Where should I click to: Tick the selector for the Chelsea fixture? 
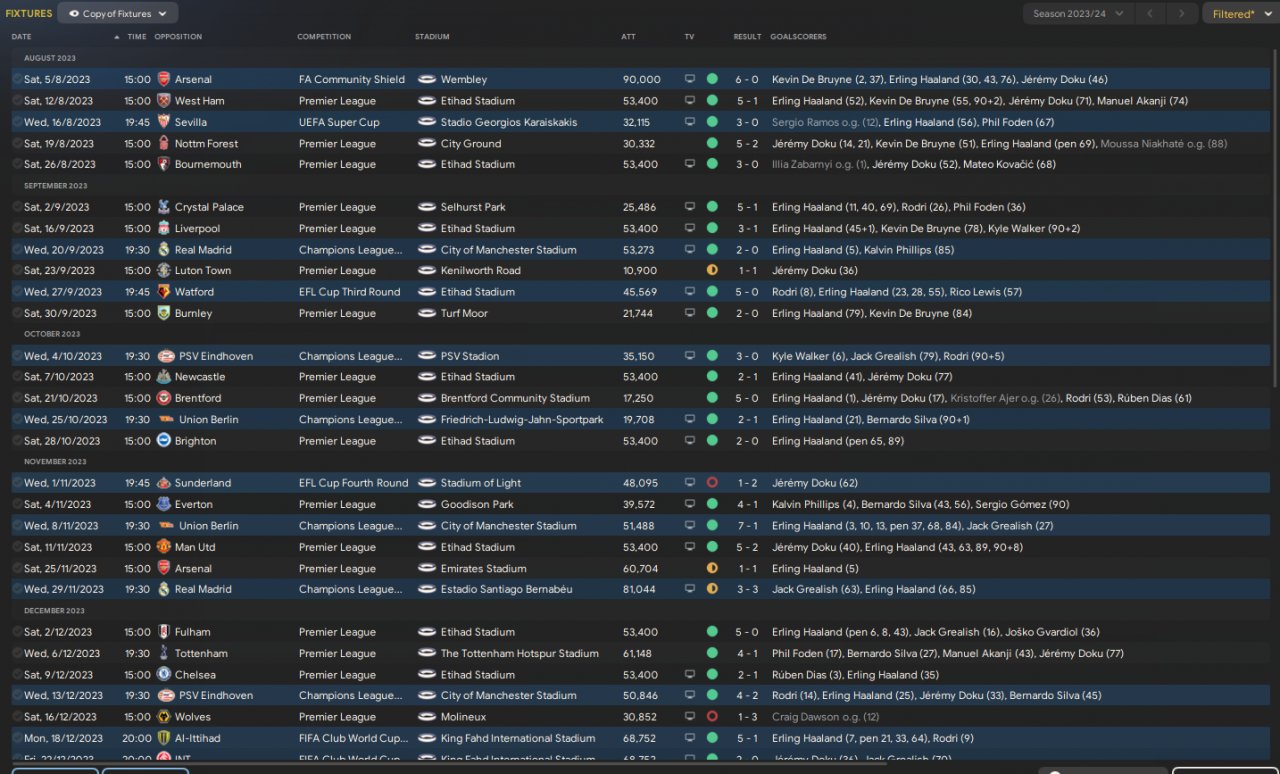pos(17,675)
